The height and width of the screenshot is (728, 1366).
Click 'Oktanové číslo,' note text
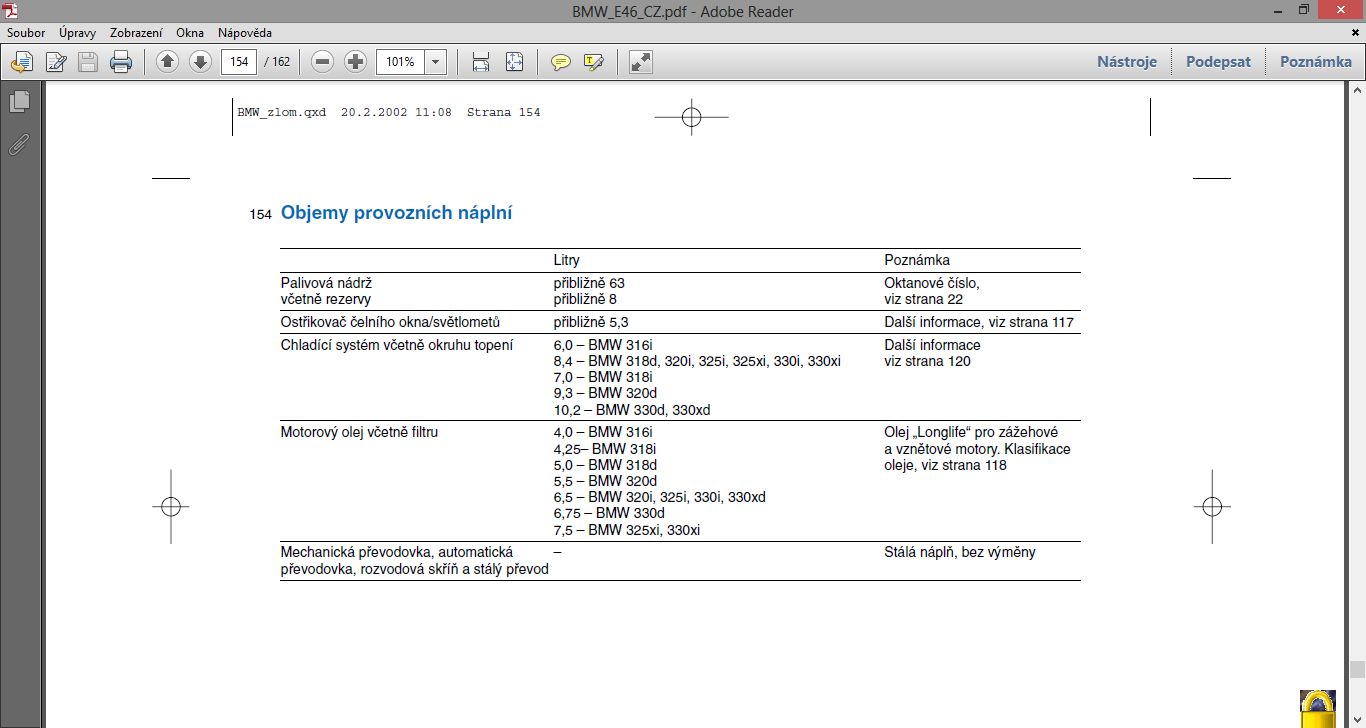tap(932, 283)
